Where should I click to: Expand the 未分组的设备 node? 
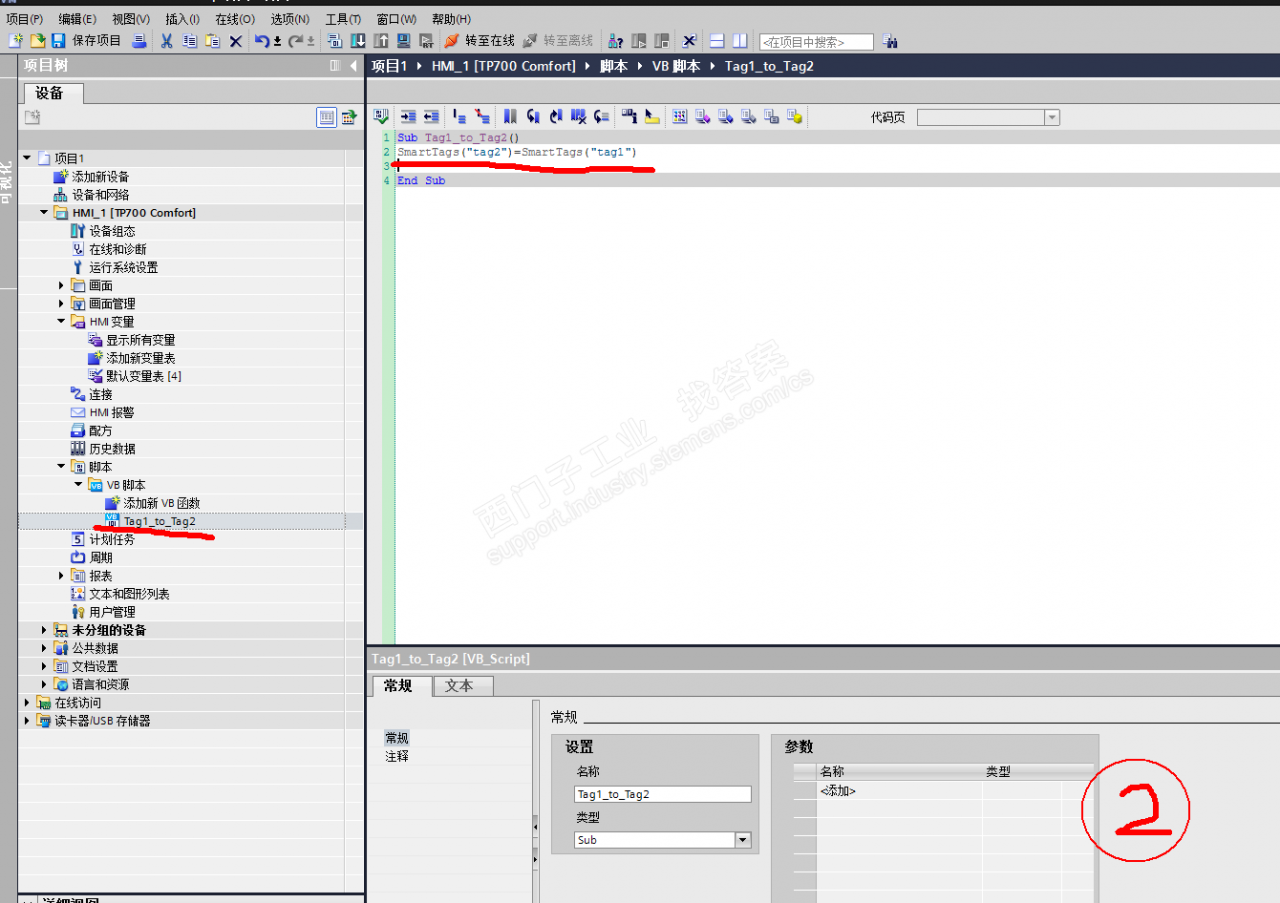(44, 630)
